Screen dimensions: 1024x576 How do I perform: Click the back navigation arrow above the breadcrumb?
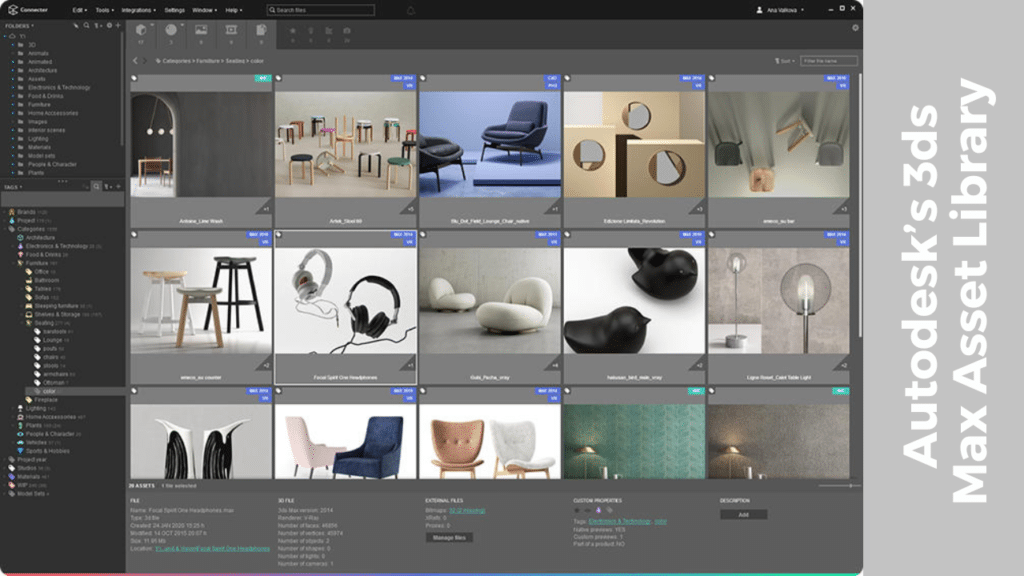[136, 61]
